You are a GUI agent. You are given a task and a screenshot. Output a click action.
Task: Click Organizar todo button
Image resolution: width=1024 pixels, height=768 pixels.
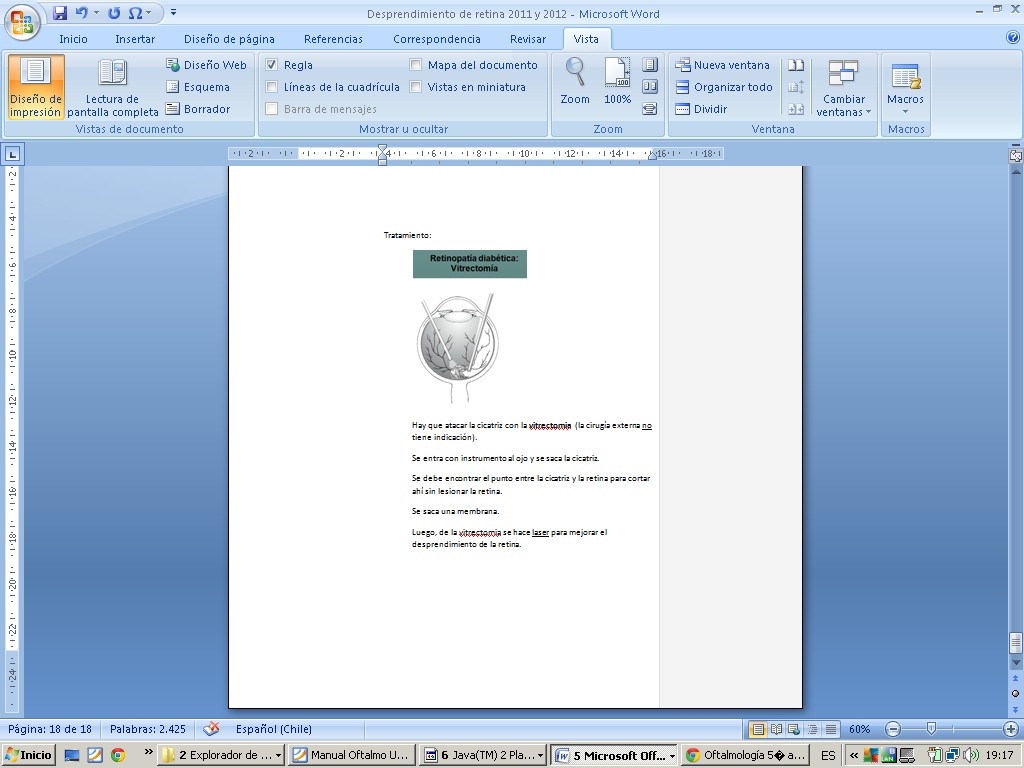coord(724,87)
